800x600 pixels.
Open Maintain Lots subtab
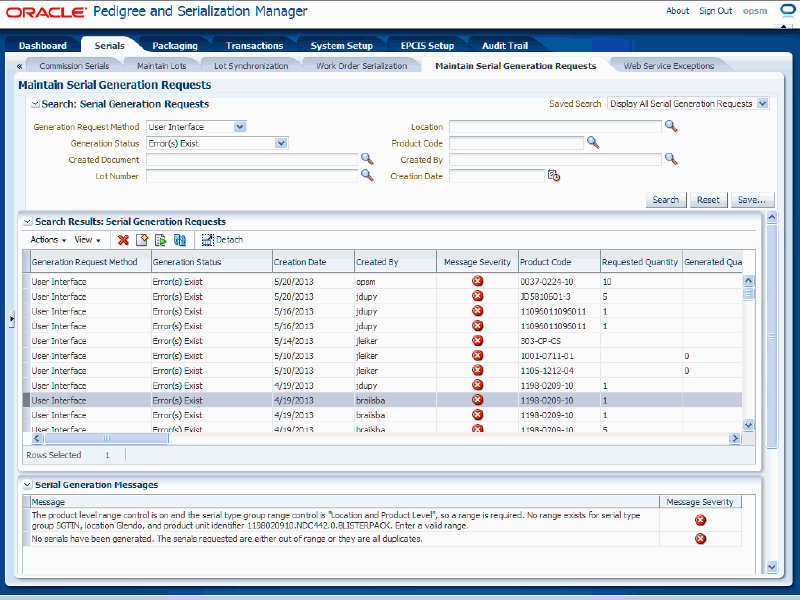point(162,66)
